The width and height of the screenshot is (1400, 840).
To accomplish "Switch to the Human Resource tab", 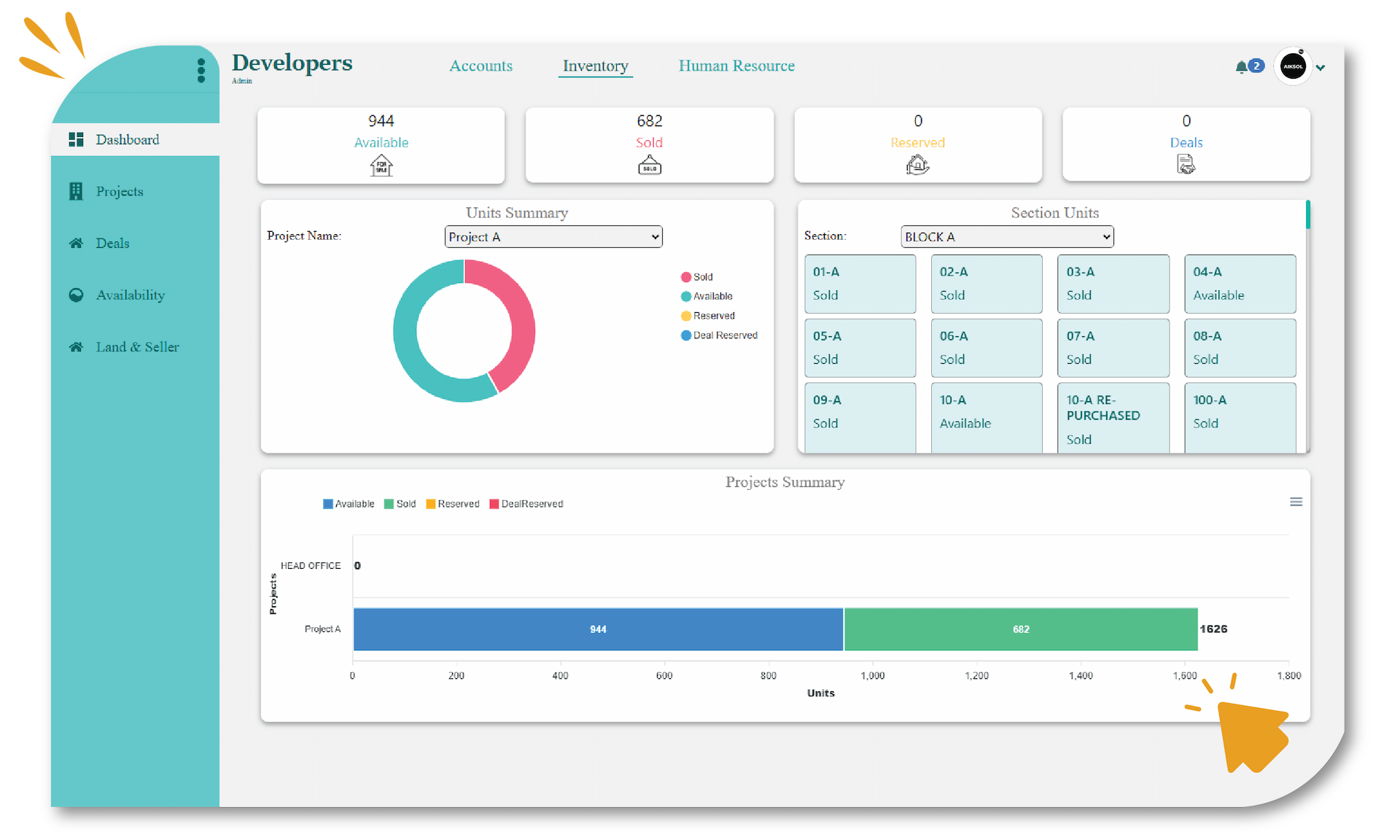I will pyautogui.click(x=736, y=66).
